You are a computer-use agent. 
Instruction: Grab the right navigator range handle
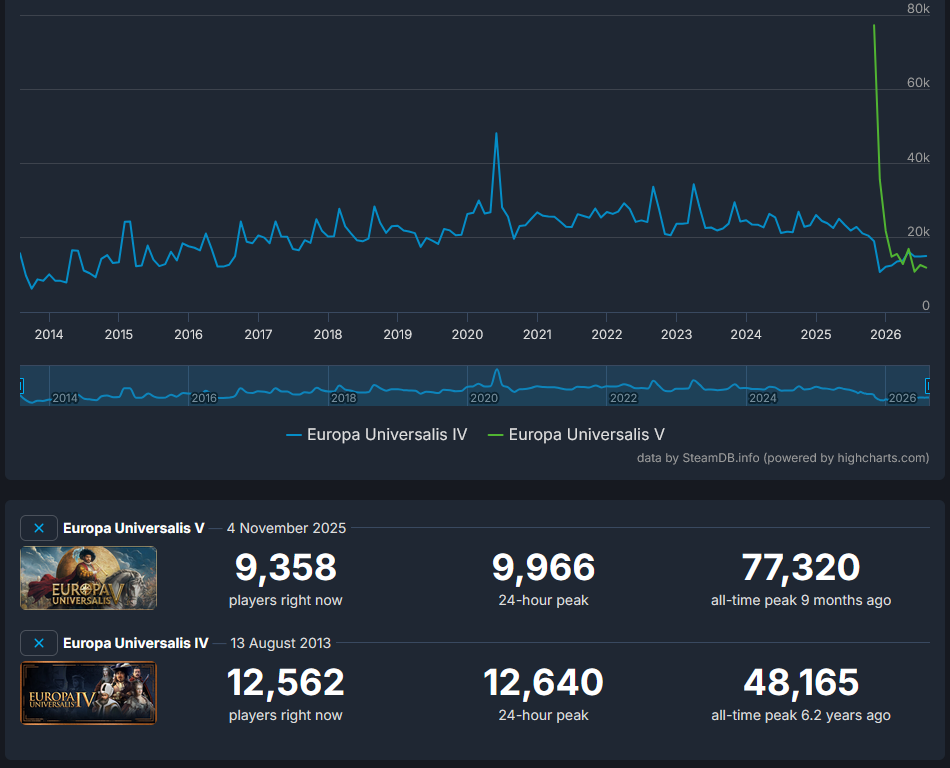(x=928, y=386)
